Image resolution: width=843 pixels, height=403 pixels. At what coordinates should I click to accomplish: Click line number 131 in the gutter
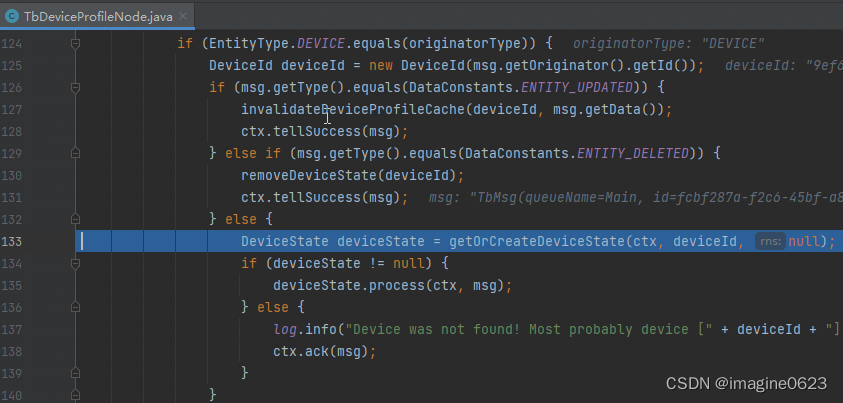click(x=11, y=198)
